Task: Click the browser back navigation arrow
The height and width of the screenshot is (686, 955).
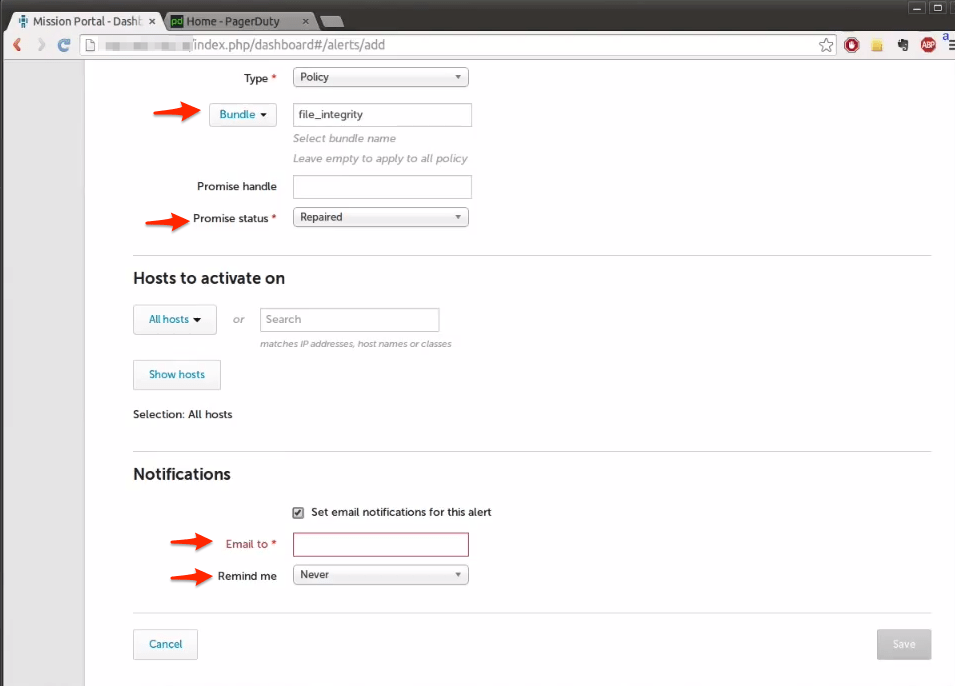Action: click(14, 44)
